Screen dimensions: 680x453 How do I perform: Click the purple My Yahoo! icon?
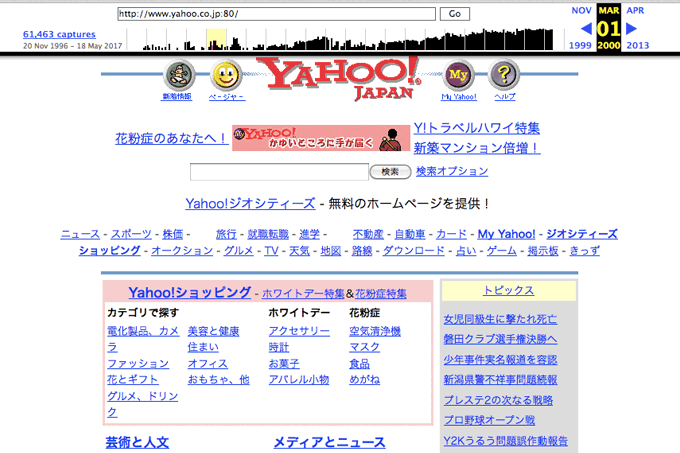[458, 75]
